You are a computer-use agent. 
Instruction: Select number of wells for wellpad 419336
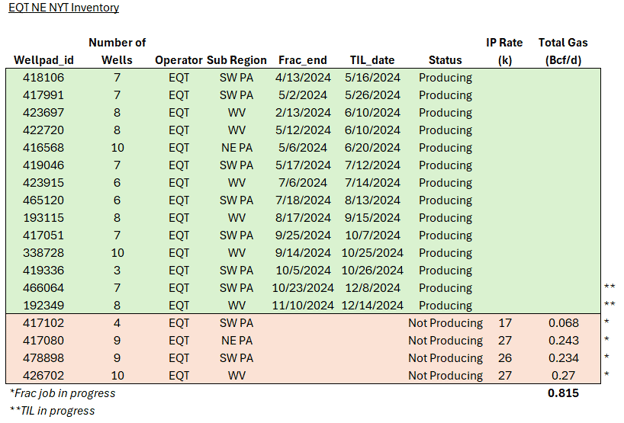click(117, 270)
